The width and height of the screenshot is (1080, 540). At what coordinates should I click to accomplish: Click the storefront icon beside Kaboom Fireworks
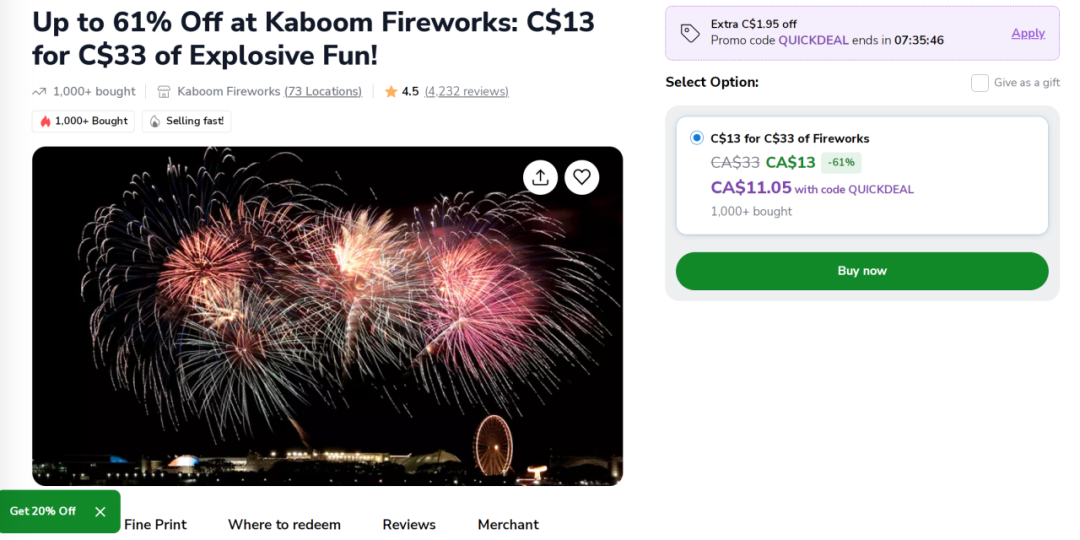(164, 92)
